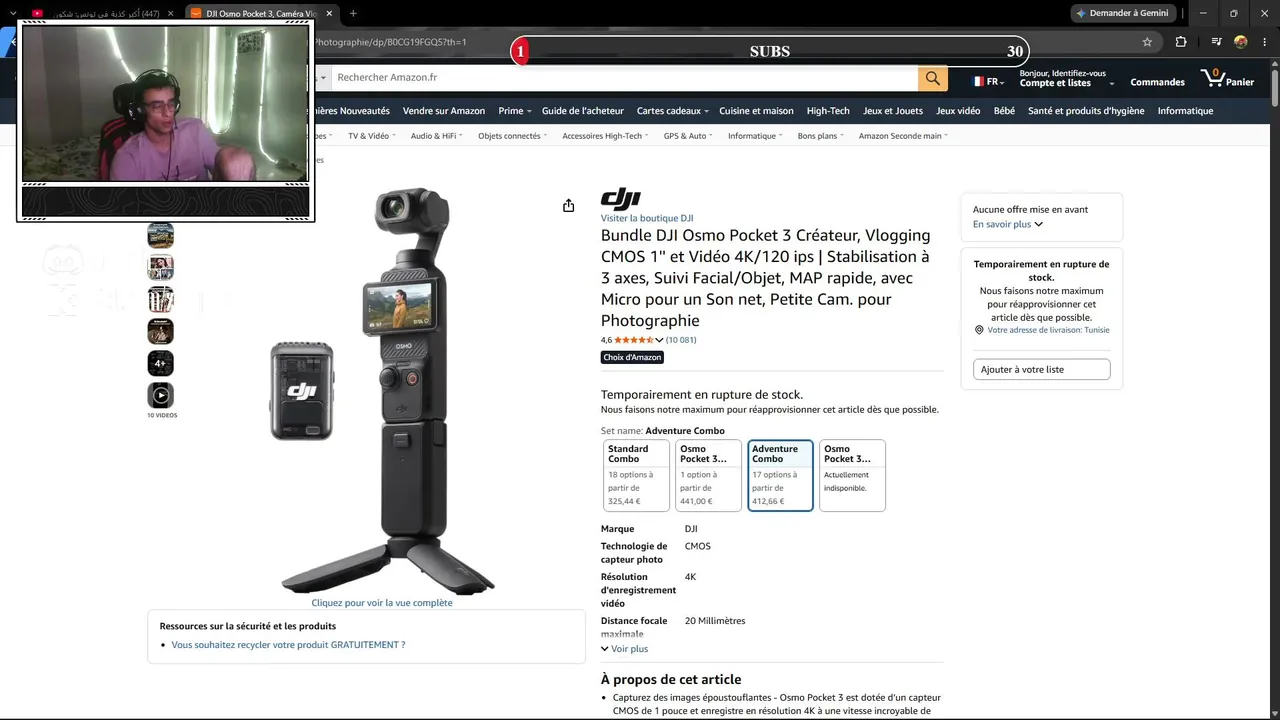Expand the Cartes cadeaux menu
The width and height of the screenshot is (1280, 720).
click(x=672, y=111)
